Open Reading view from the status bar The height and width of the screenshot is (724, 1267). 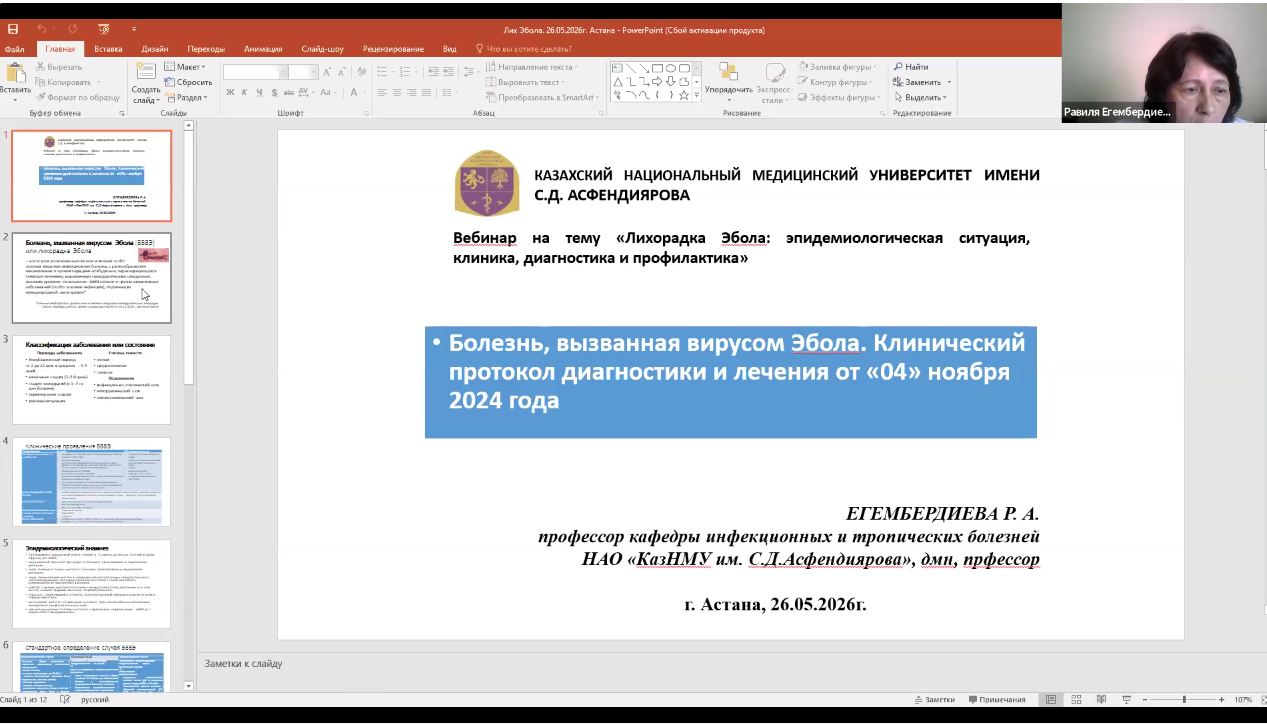click(1100, 699)
